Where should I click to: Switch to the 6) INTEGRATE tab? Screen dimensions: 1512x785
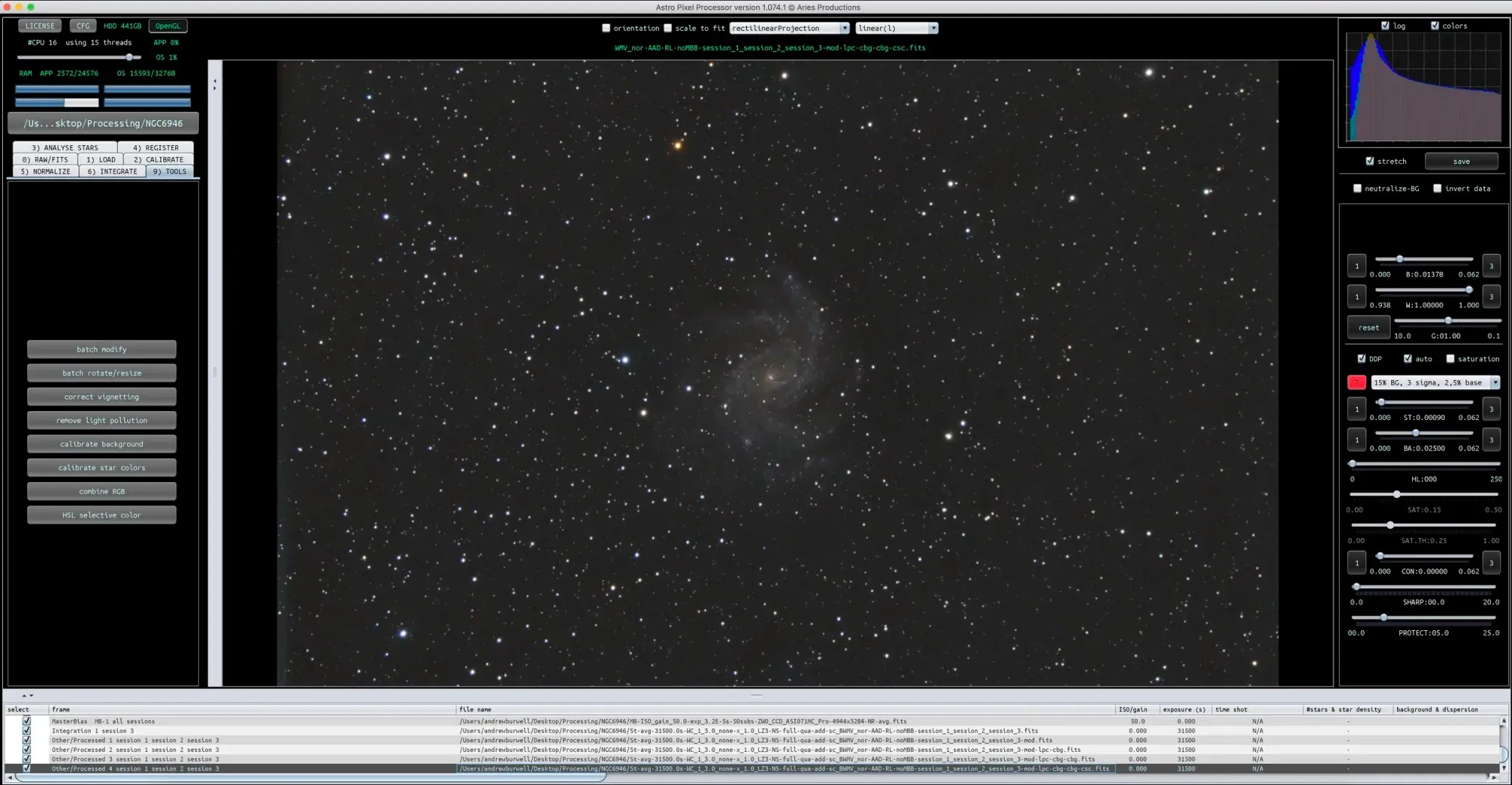[112, 172]
